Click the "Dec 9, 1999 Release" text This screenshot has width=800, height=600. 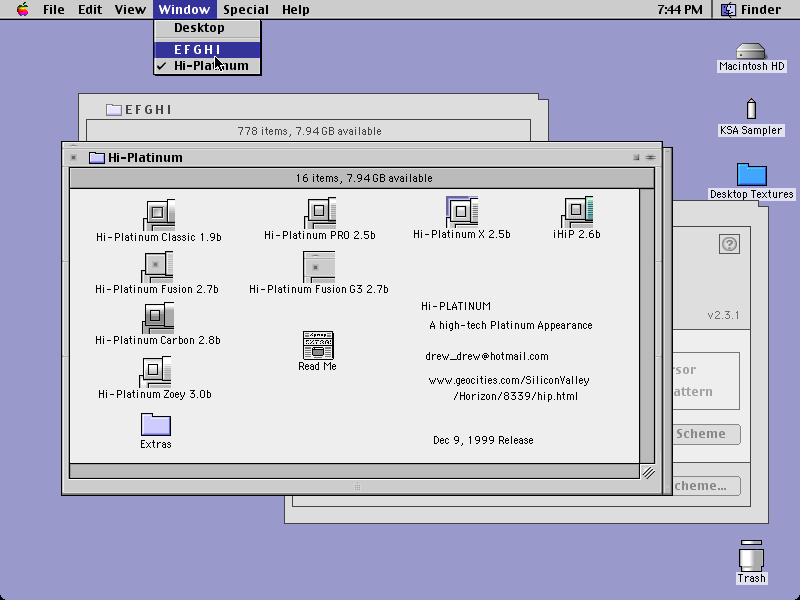pos(483,440)
